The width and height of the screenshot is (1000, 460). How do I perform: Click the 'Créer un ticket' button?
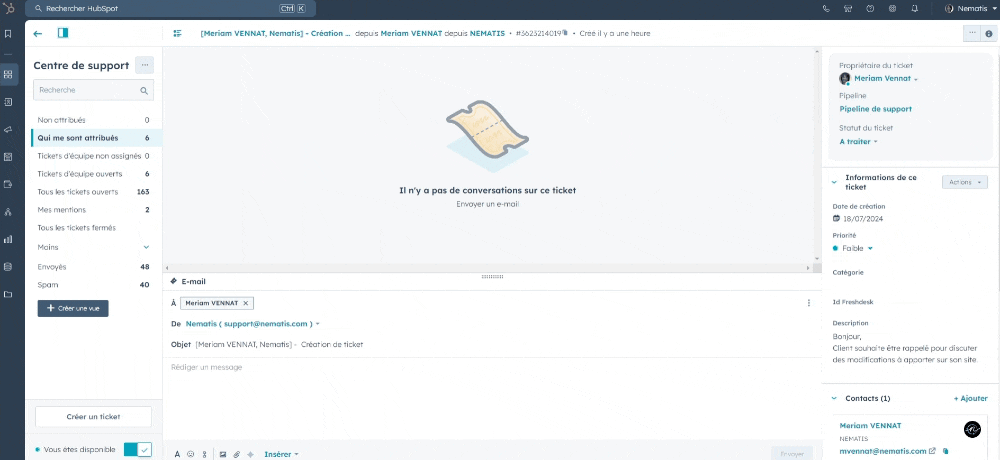point(94,416)
